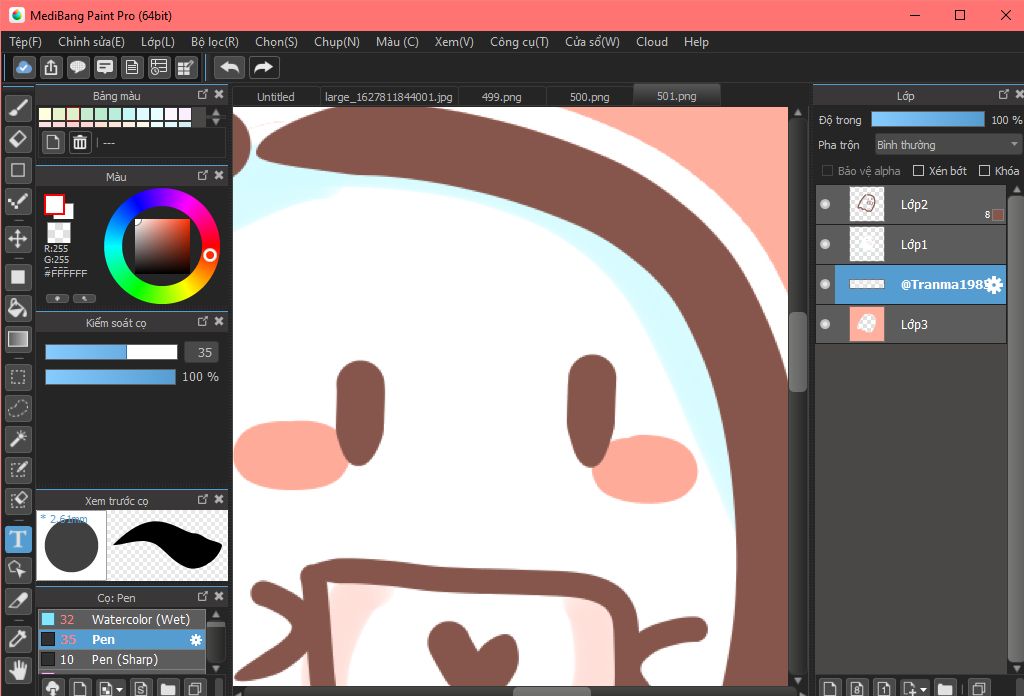
Task: Activate the Magic Wand tool
Action: [x=18, y=438]
